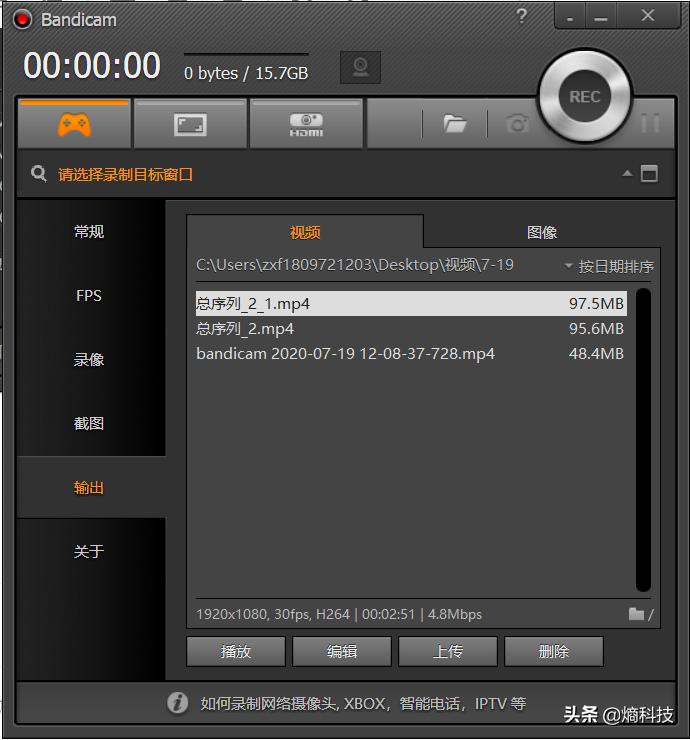Click the pause recording icon
Viewport: 690px width, 740px height.
pyautogui.click(x=650, y=123)
